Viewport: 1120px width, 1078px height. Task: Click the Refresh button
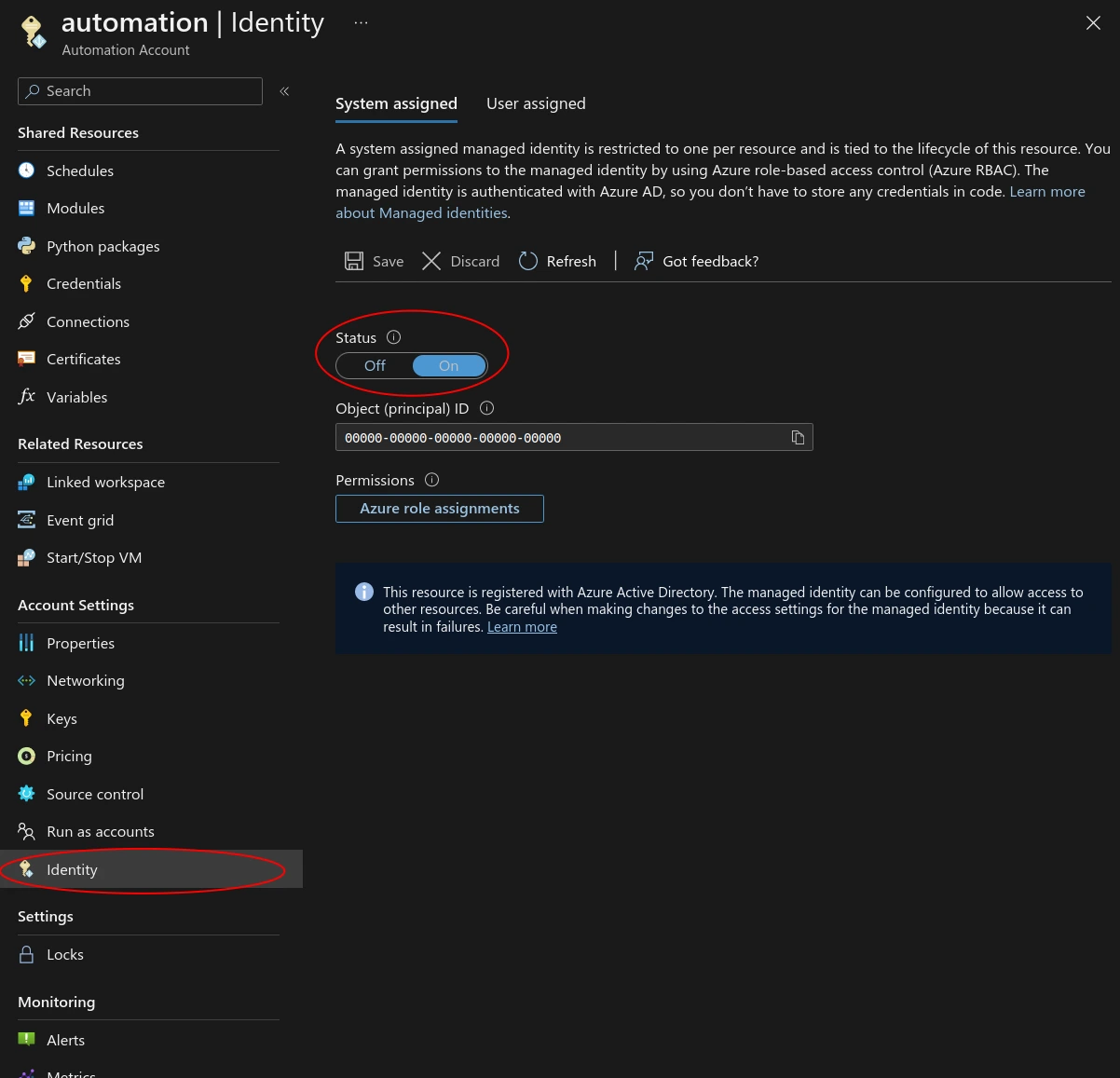tap(557, 261)
